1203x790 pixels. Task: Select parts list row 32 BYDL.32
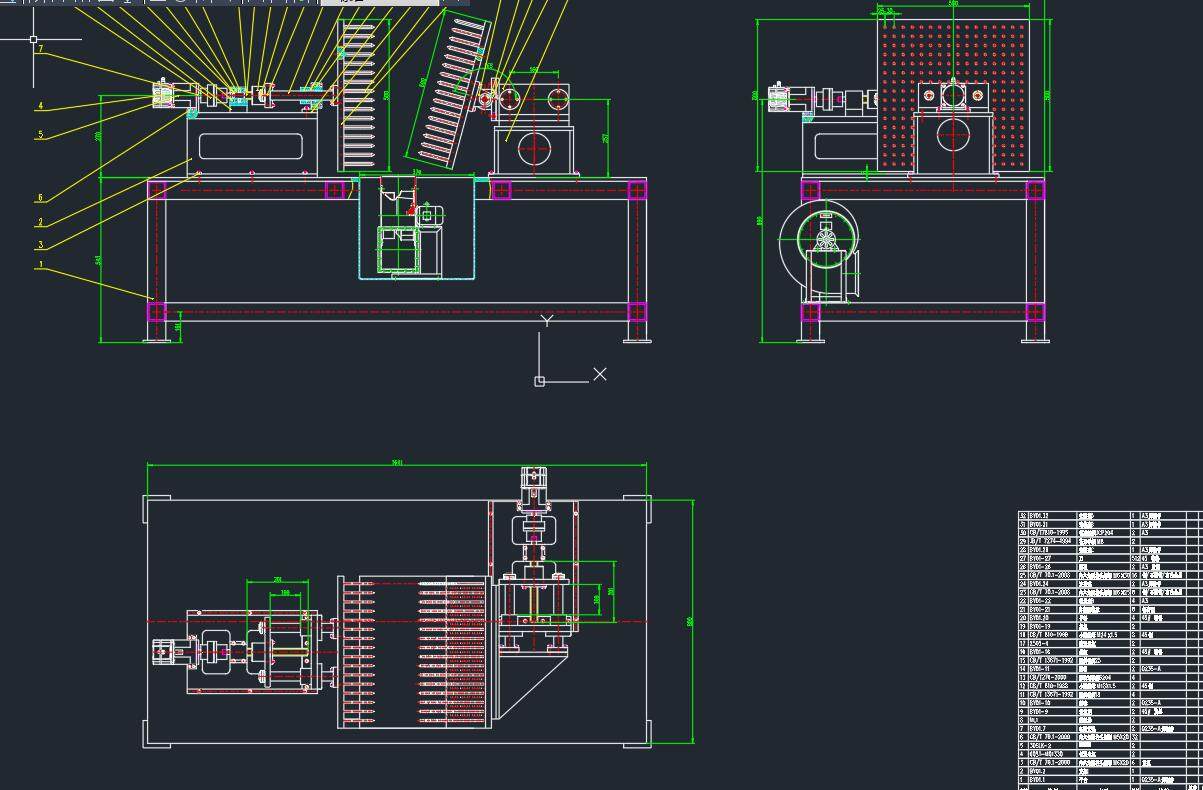click(1110, 515)
